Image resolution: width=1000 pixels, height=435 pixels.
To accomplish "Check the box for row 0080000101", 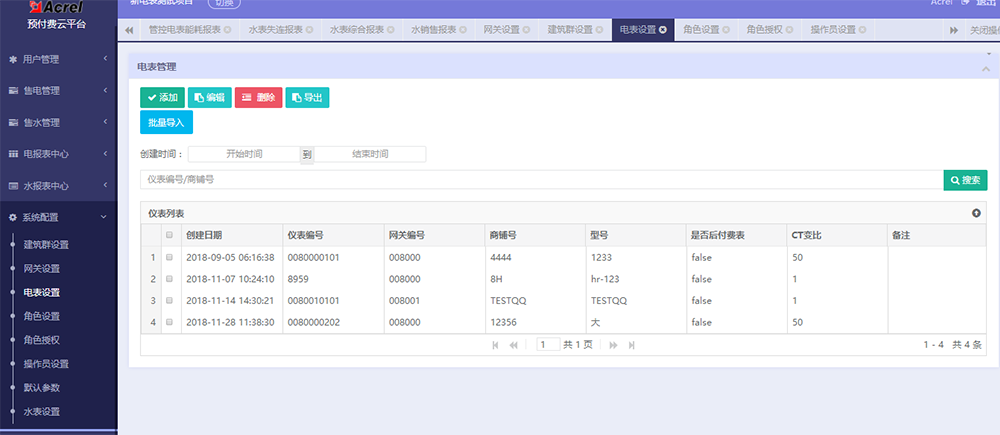I will click(x=169, y=257).
